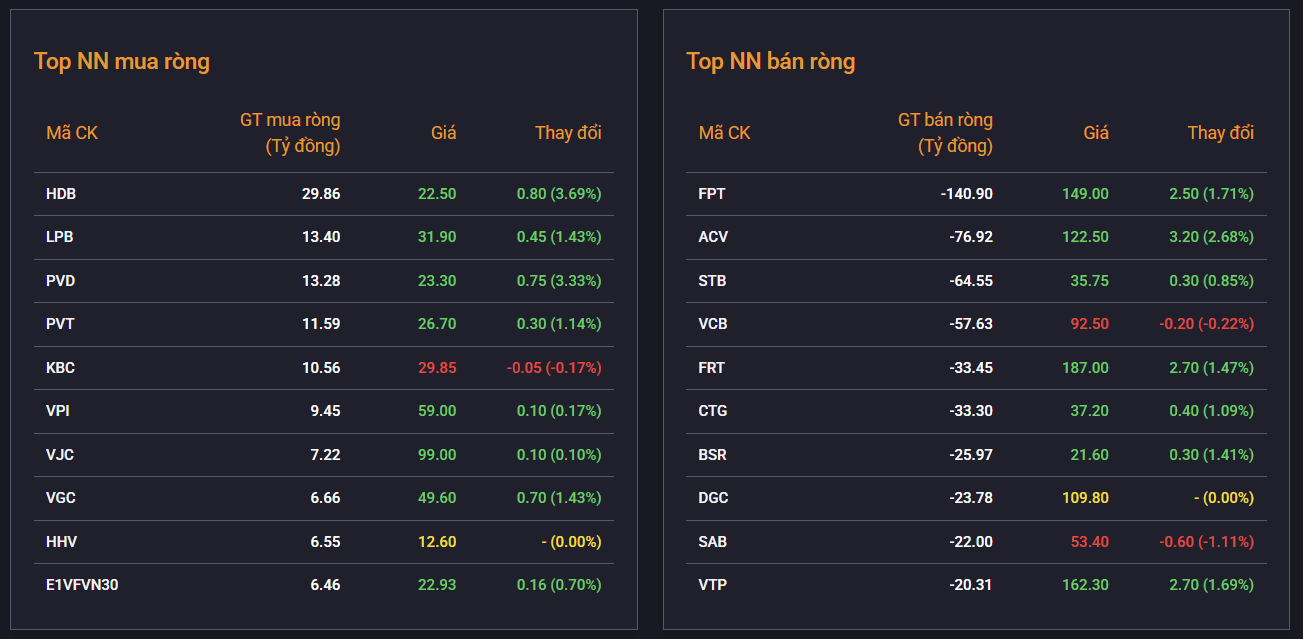Open the PVD ticker row

pyautogui.click(x=61, y=281)
